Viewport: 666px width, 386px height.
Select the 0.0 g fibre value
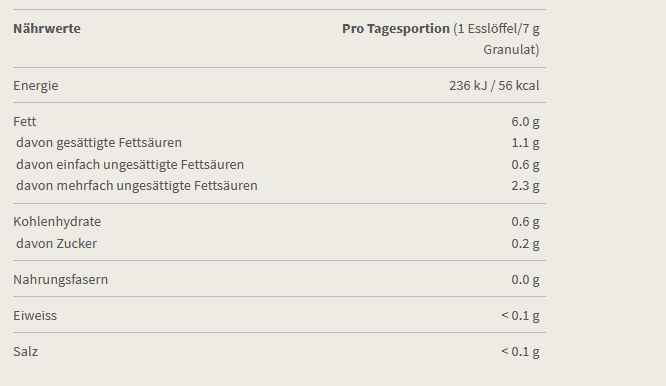[x=525, y=280]
